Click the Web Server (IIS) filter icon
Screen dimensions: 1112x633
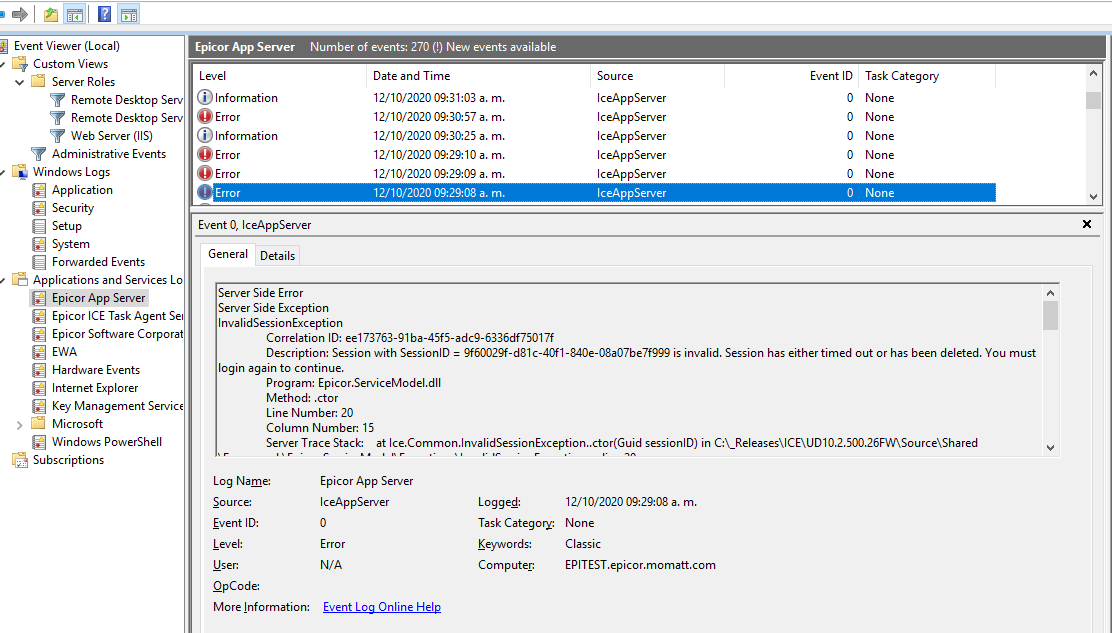pos(57,135)
